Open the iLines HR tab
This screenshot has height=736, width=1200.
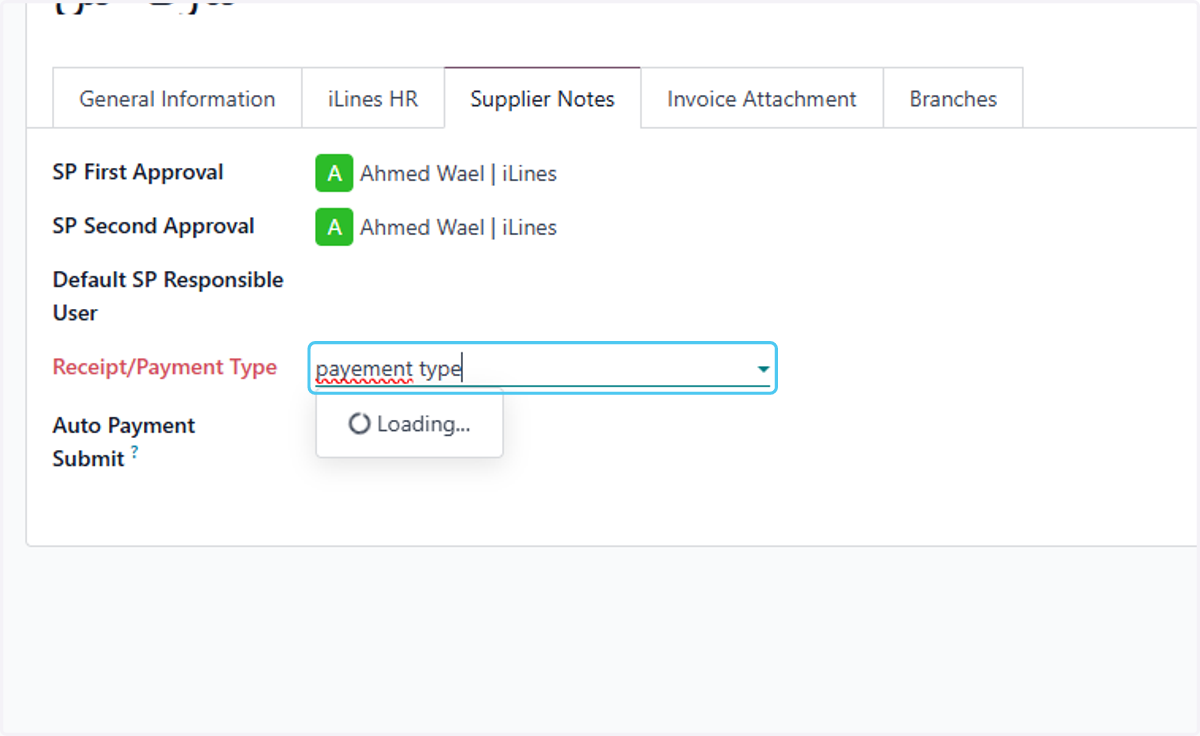[373, 99]
